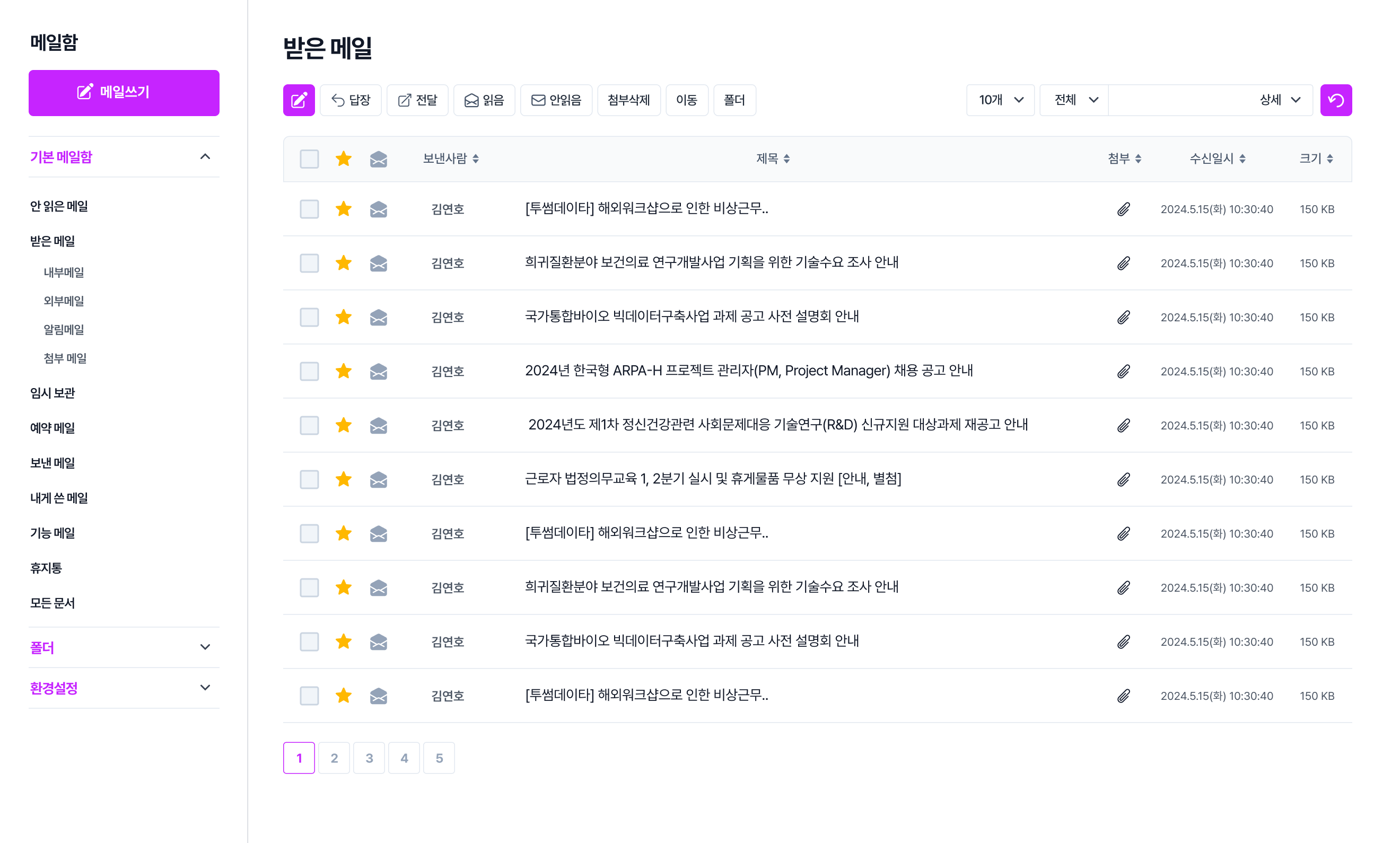The height and width of the screenshot is (843, 1400).
Task: Click the purple compose pencil icon in toolbar
Action: tap(299, 101)
